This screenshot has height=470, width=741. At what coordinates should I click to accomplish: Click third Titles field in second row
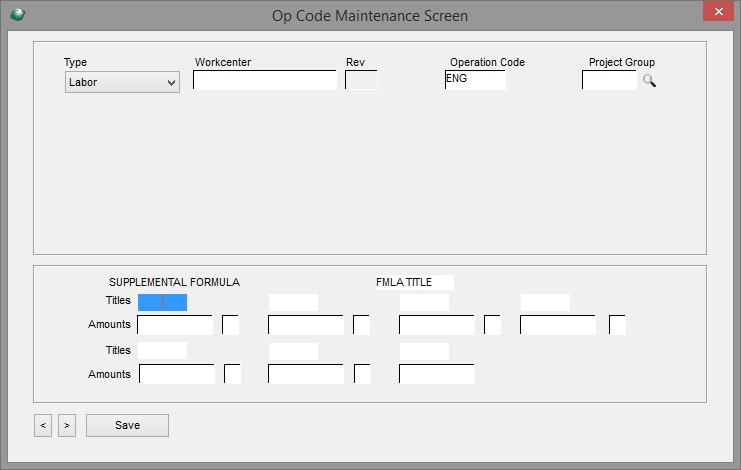[x=424, y=351]
